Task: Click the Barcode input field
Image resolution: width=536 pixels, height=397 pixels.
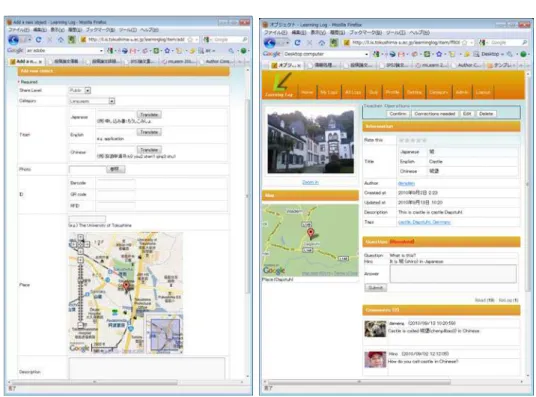Action: [x=116, y=183]
